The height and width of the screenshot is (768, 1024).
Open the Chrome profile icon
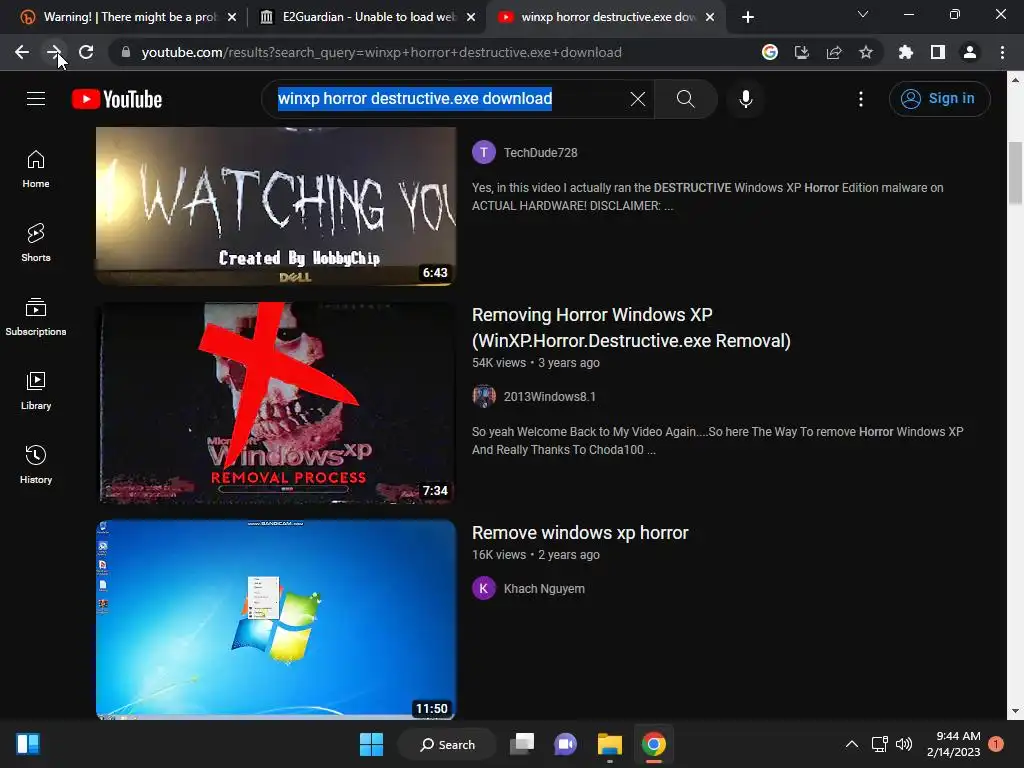[970, 52]
